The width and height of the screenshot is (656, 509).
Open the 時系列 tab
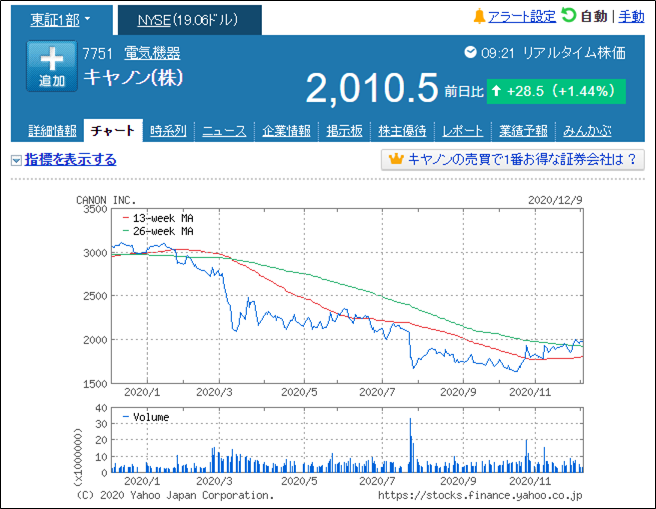(x=168, y=131)
